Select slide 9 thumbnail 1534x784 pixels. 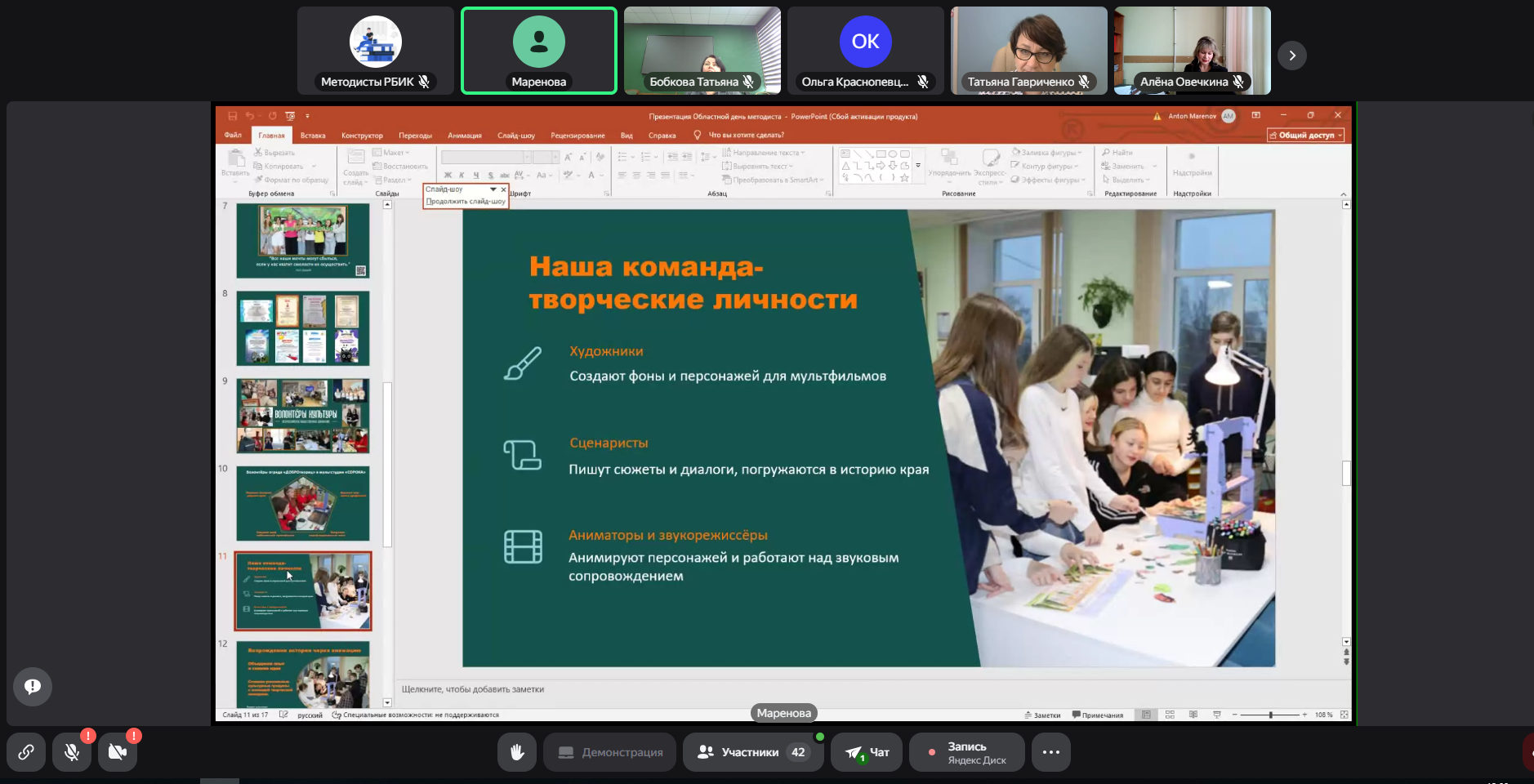pyautogui.click(x=303, y=416)
